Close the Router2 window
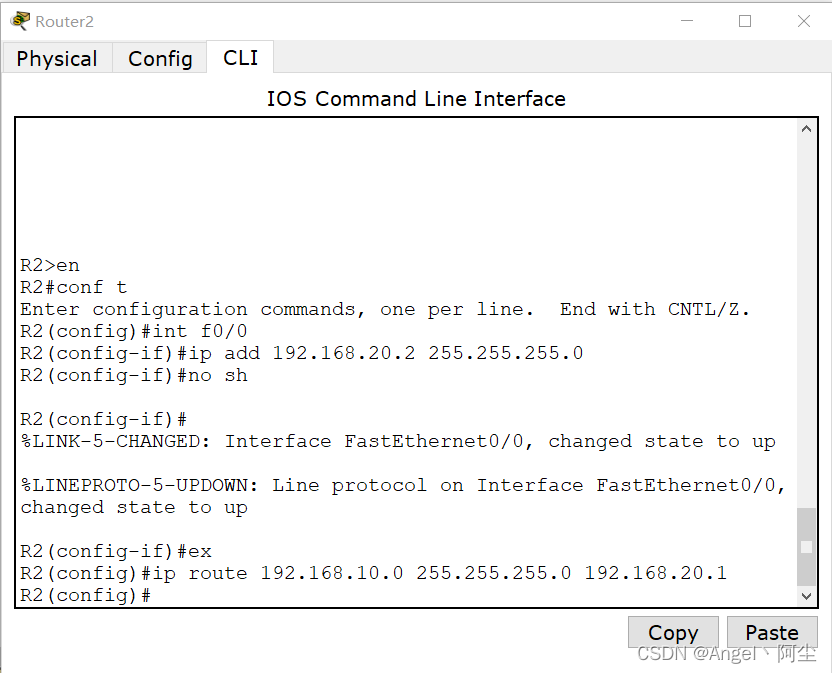Image resolution: width=832 pixels, height=673 pixels. point(804,21)
